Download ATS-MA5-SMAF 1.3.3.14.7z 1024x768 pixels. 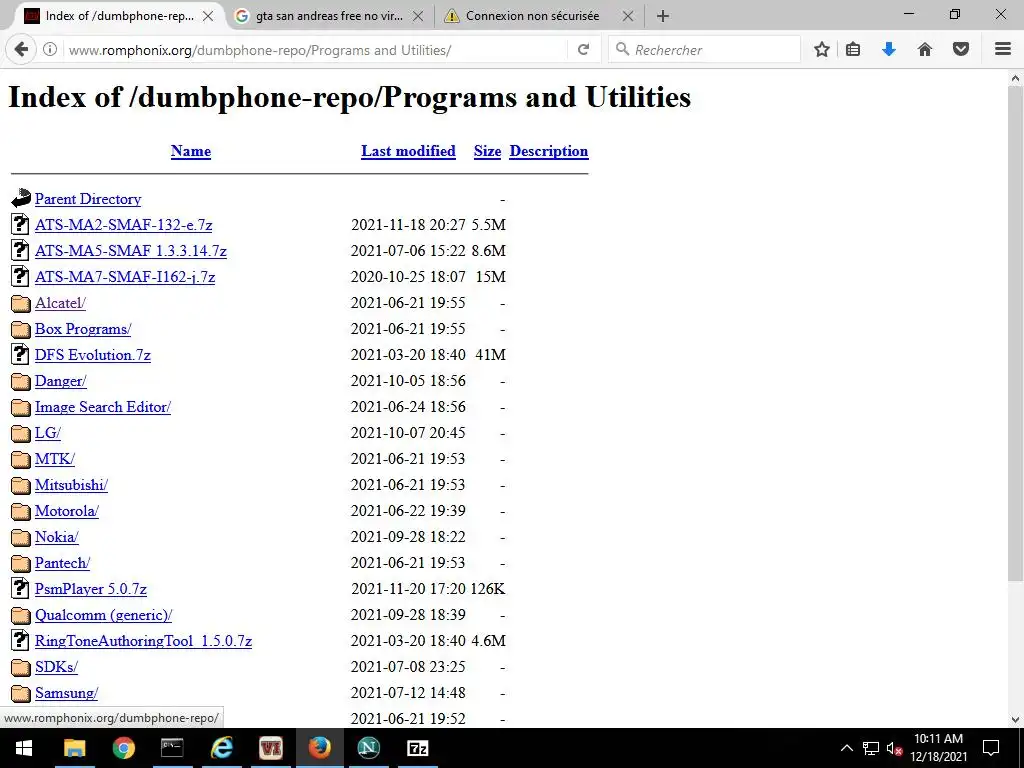click(x=131, y=251)
